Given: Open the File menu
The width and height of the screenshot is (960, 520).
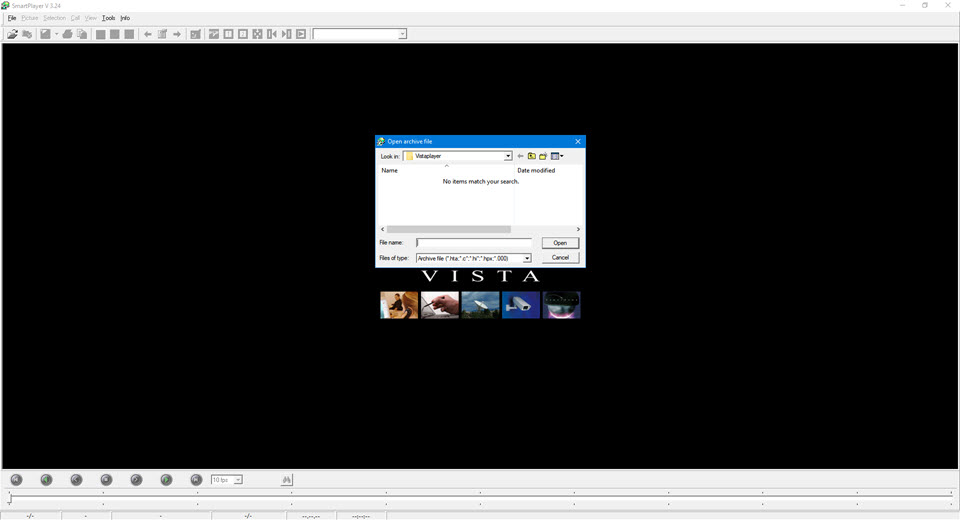Looking at the screenshot, I should coord(12,18).
